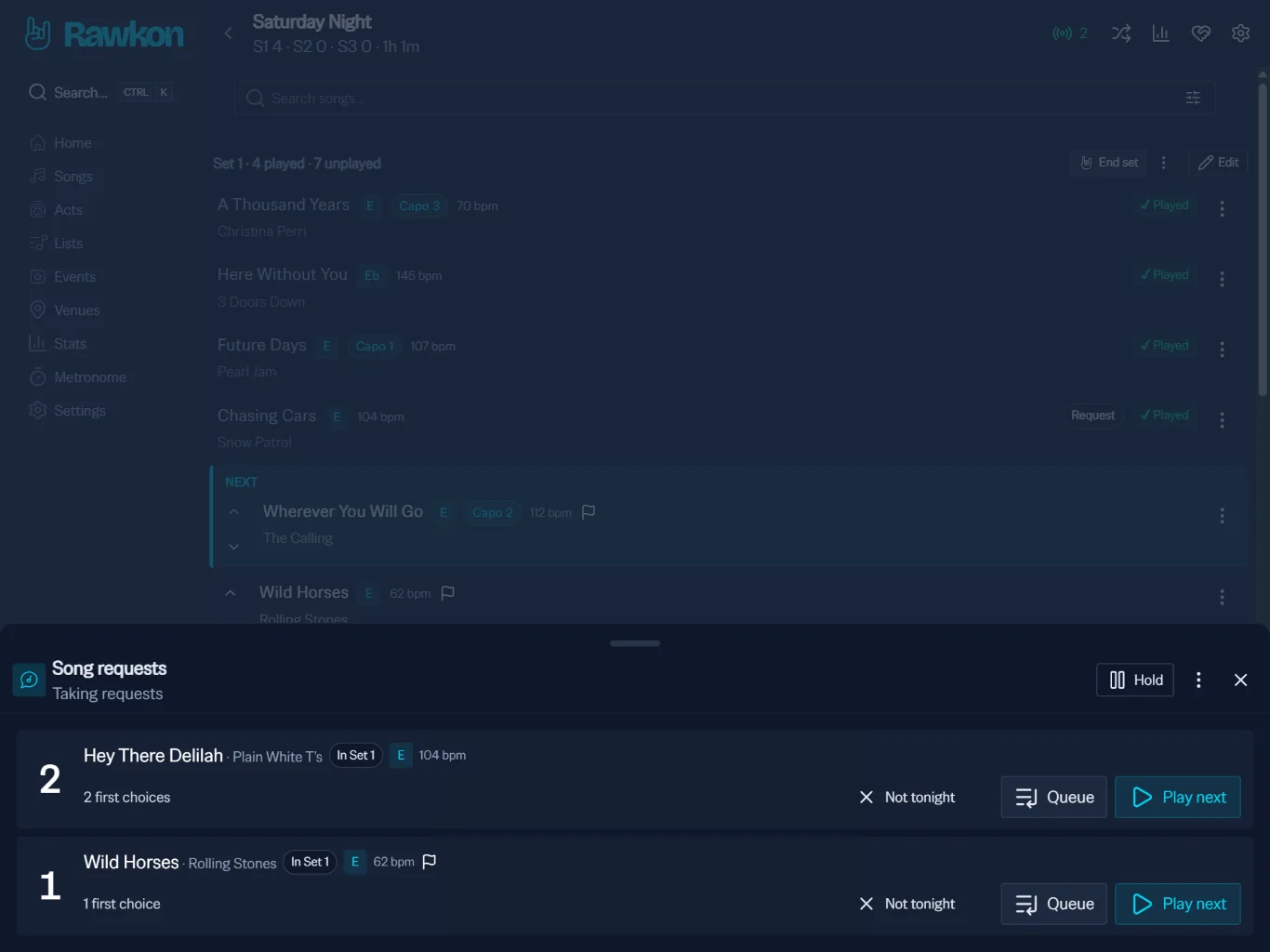Image resolution: width=1270 pixels, height=952 pixels.
Task: Toggle flag on Wherever You Will Go
Action: (589, 512)
